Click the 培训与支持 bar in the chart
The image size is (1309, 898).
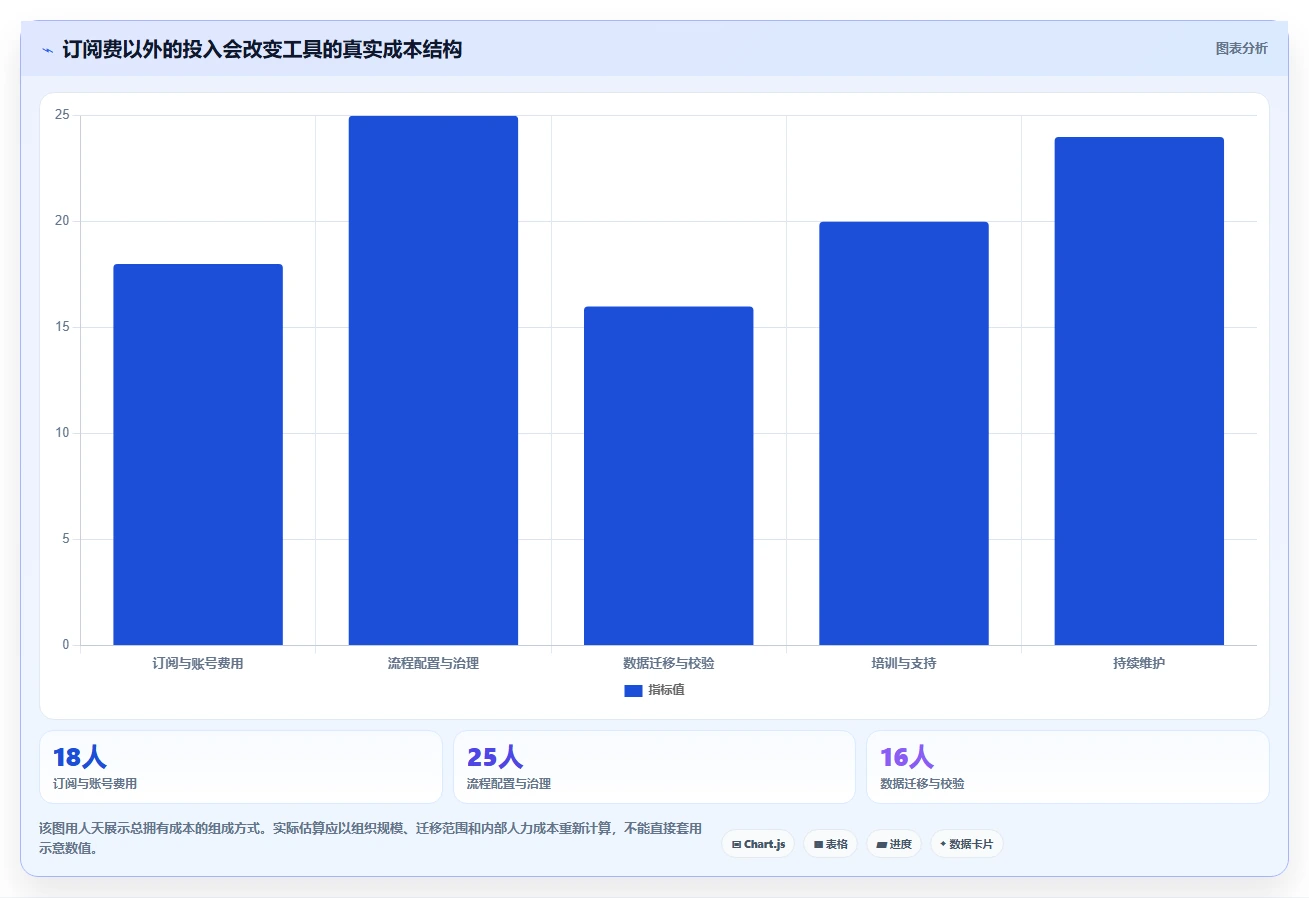pos(904,433)
